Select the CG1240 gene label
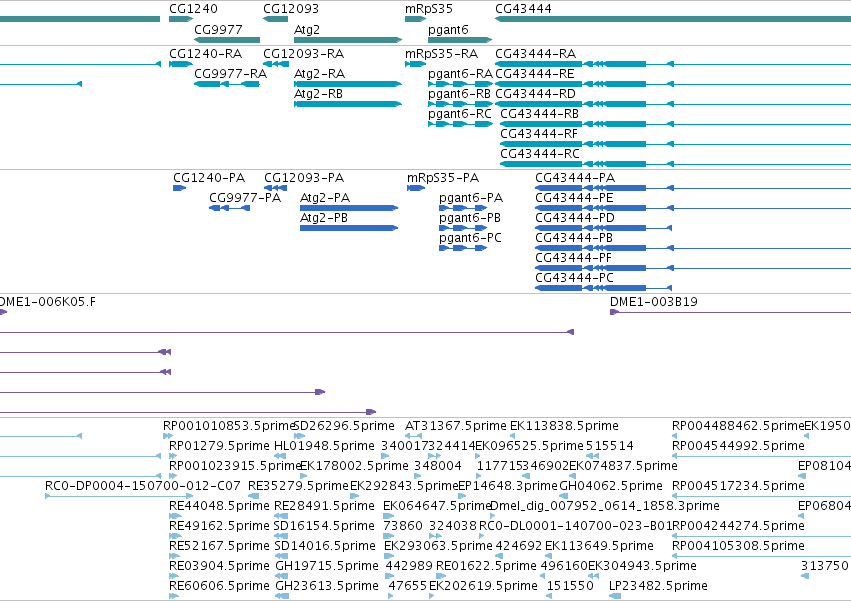Viewport: 851px width, 601px height. coord(193,9)
